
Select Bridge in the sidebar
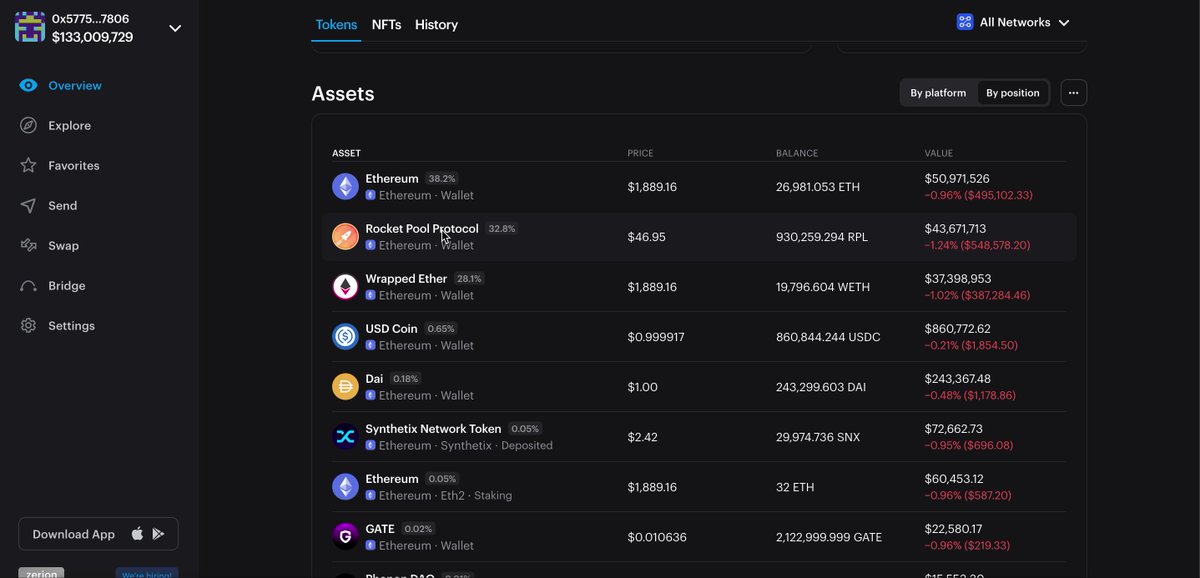click(67, 286)
